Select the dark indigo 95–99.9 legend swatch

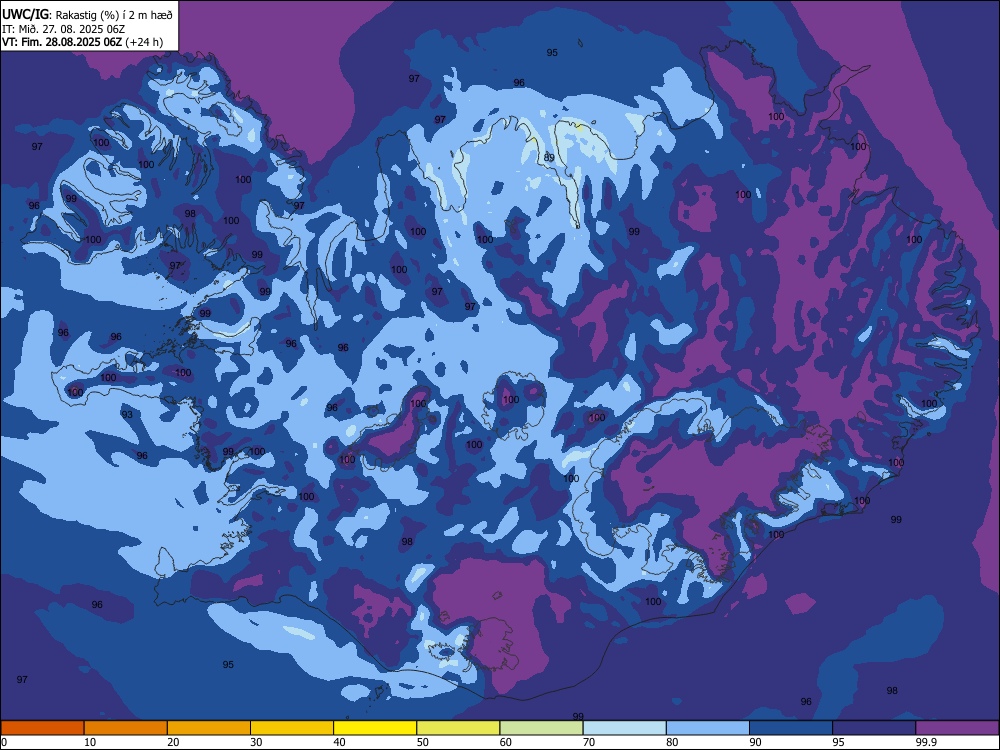[874, 728]
